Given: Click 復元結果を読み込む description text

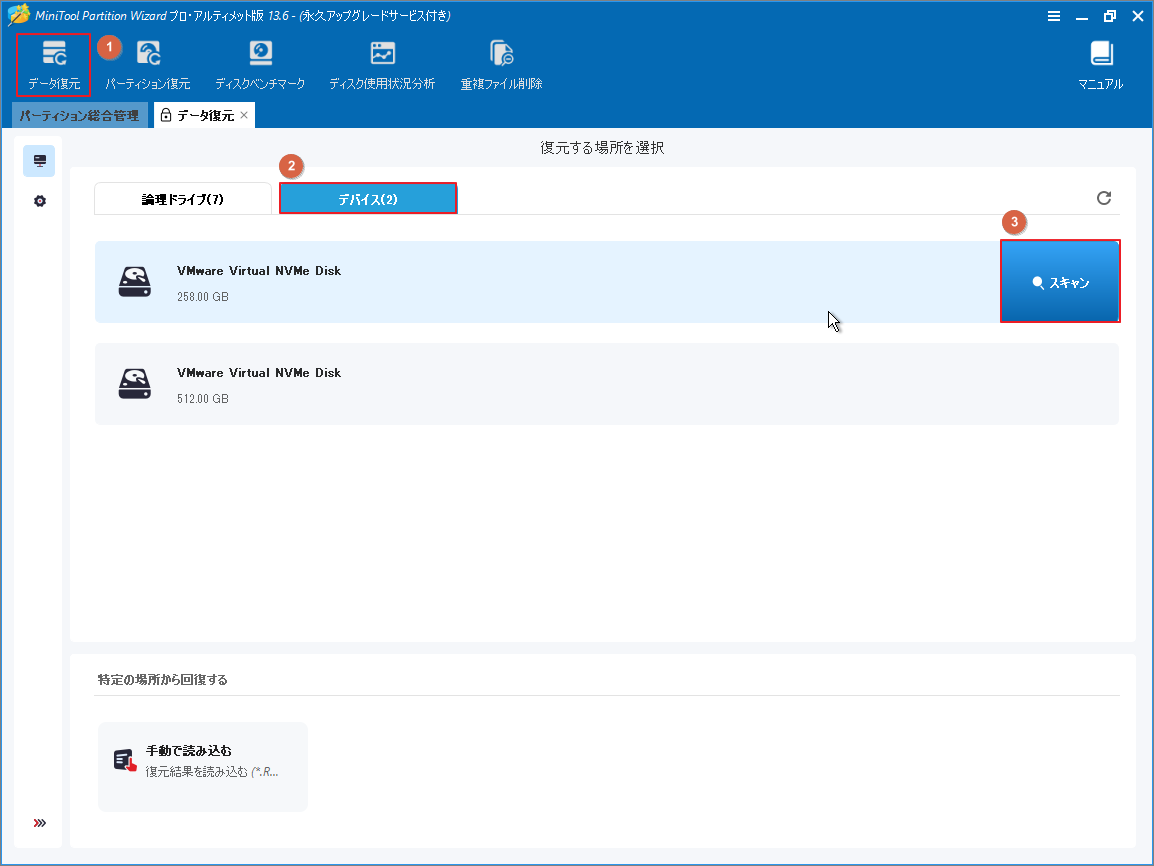Looking at the screenshot, I should point(212,772).
